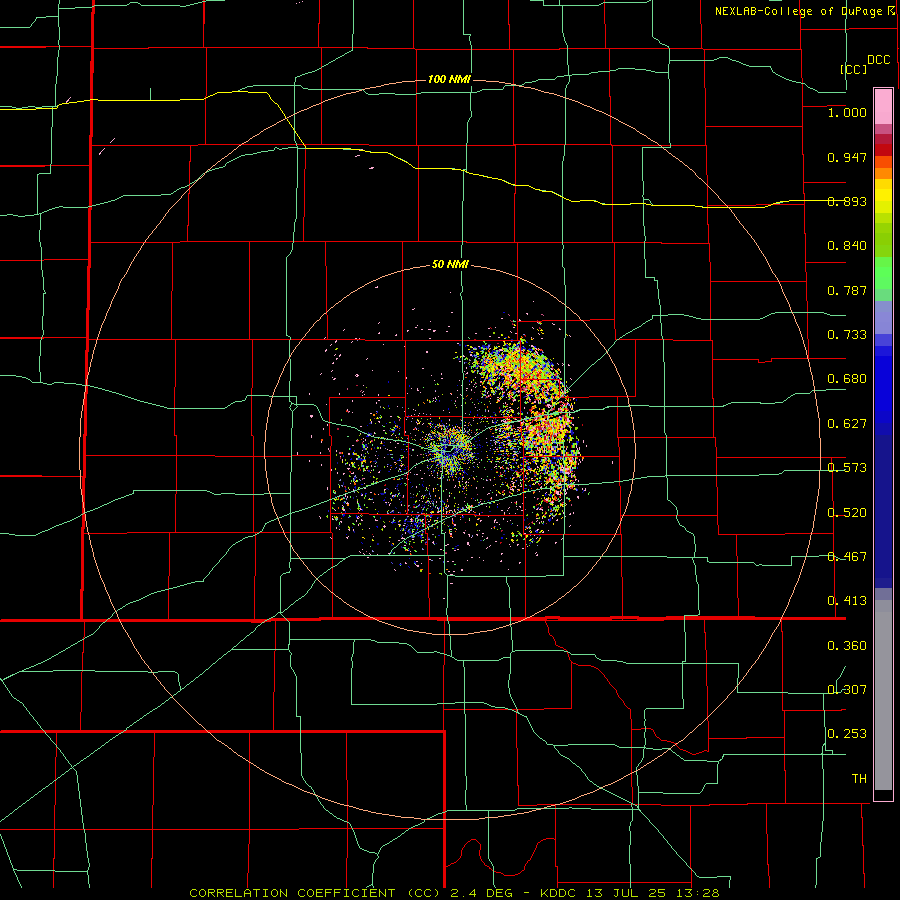The height and width of the screenshot is (900, 900).
Task: Click the 0.360 legend value
Action: pyautogui.click(x=847, y=646)
